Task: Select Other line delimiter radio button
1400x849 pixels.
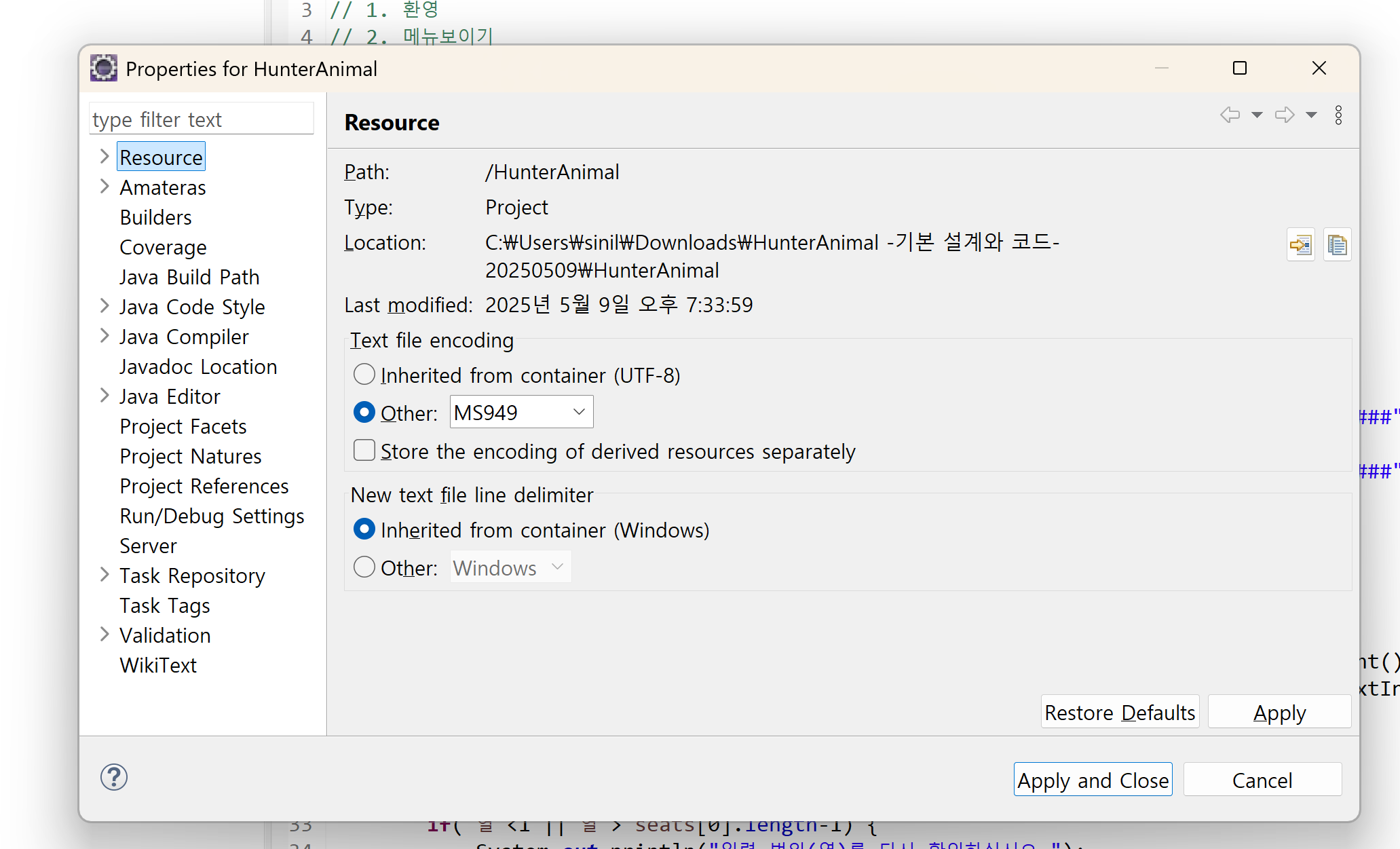Action: pos(364,567)
